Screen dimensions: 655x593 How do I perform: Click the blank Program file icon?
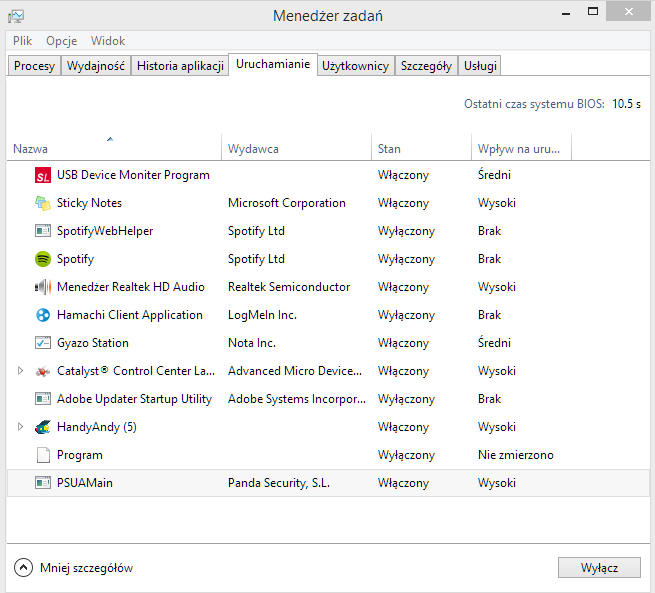click(43, 455)
